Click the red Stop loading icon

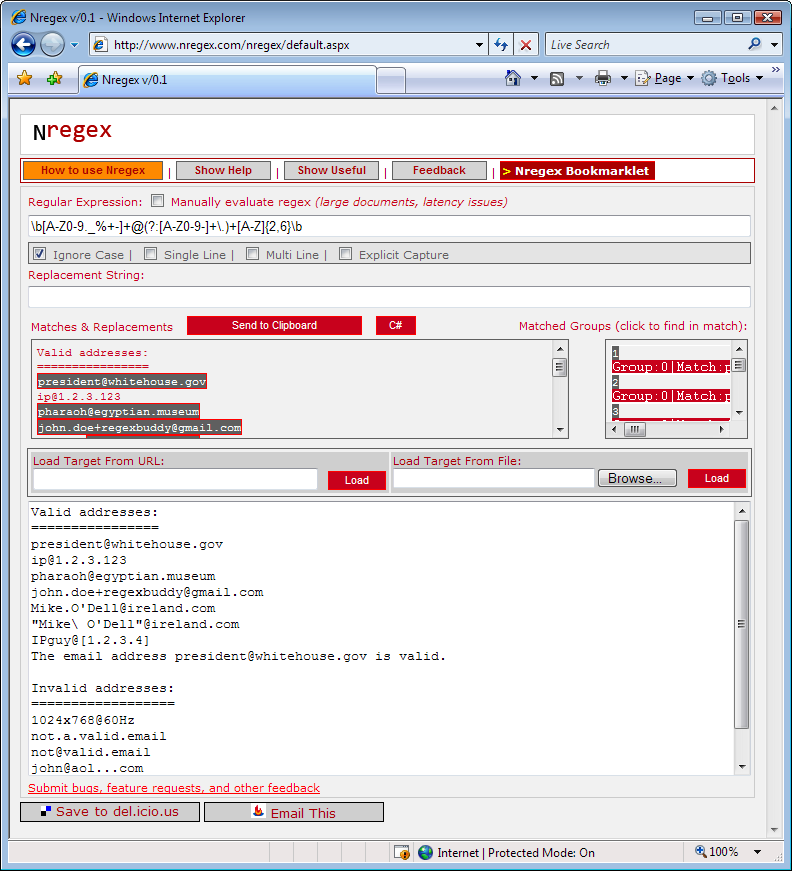[x=525, y=45]
